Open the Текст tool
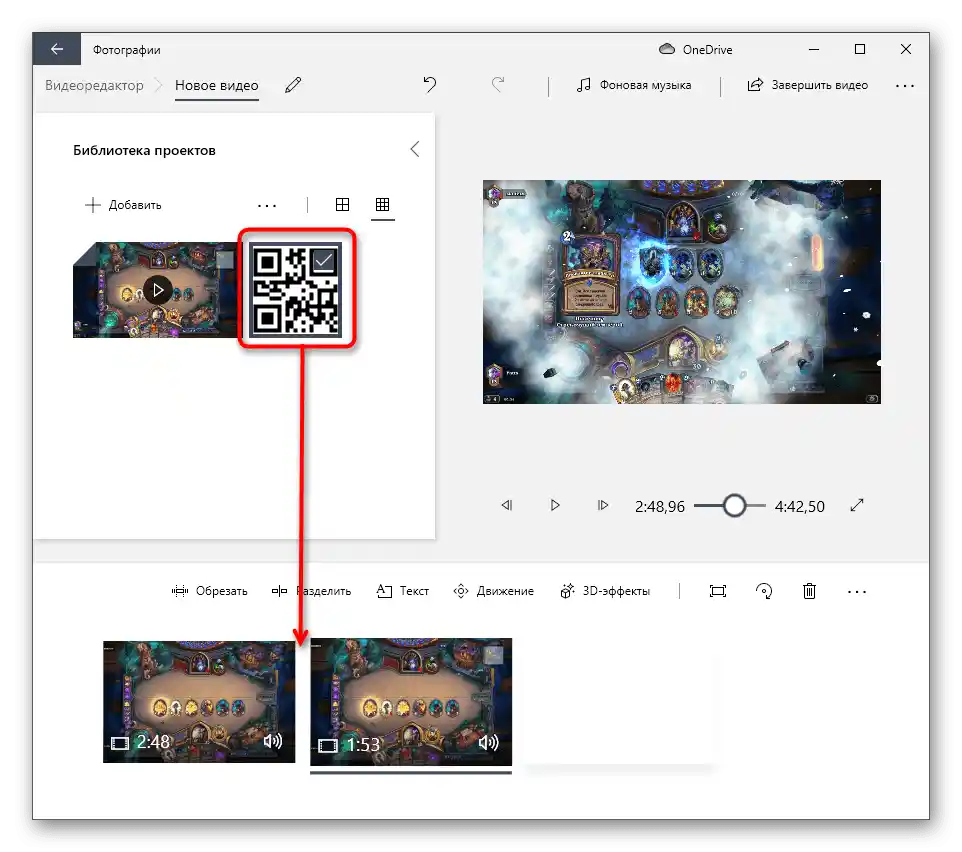Screen dimensions: 962x852 pos(402,591)
